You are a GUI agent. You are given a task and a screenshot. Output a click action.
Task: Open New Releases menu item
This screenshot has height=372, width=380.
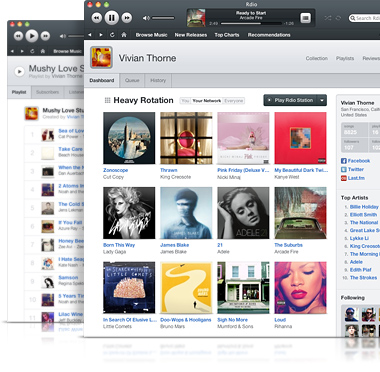click(x=191, y=35)
